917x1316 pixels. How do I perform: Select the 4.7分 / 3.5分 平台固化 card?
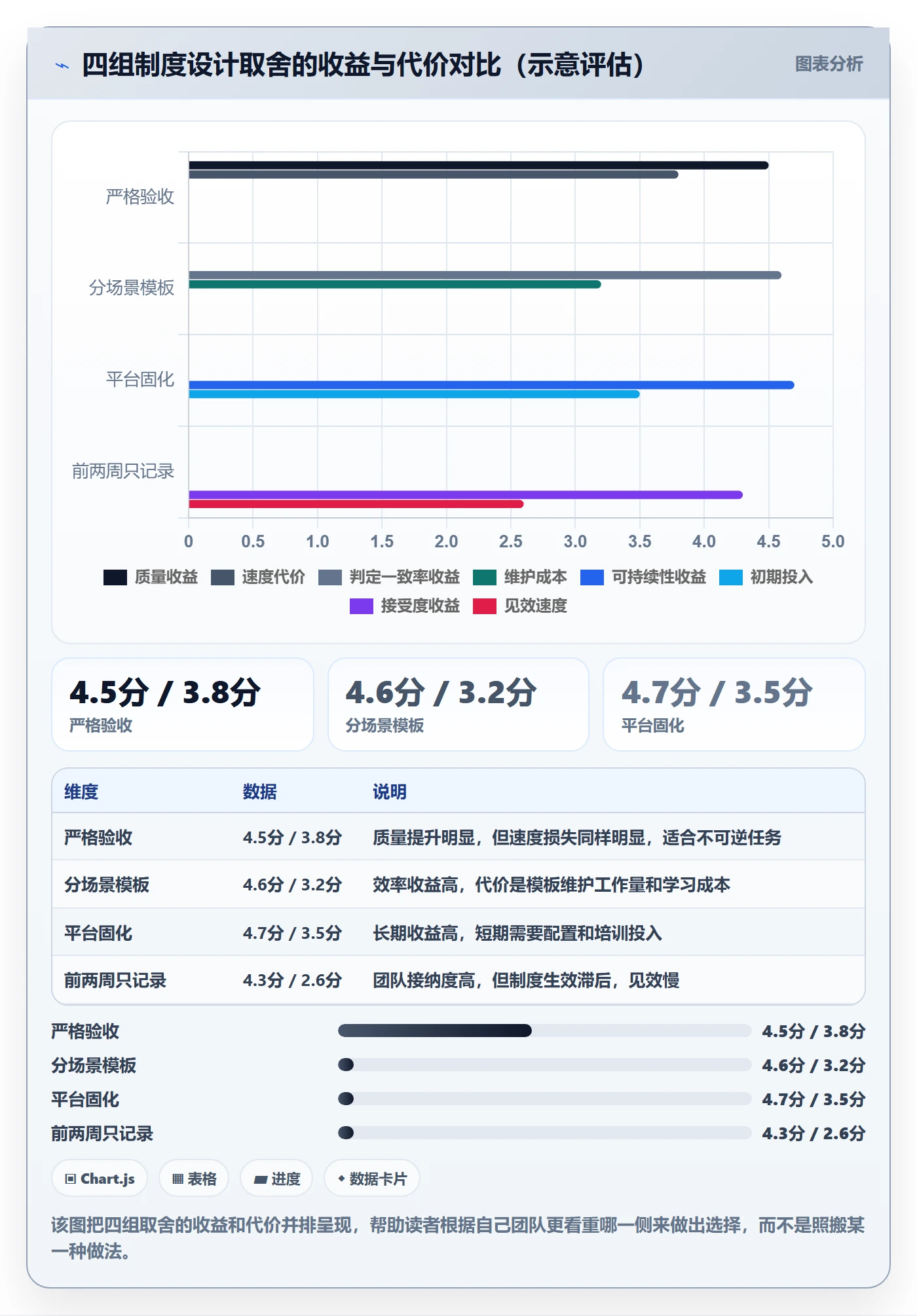pos(734,704)
